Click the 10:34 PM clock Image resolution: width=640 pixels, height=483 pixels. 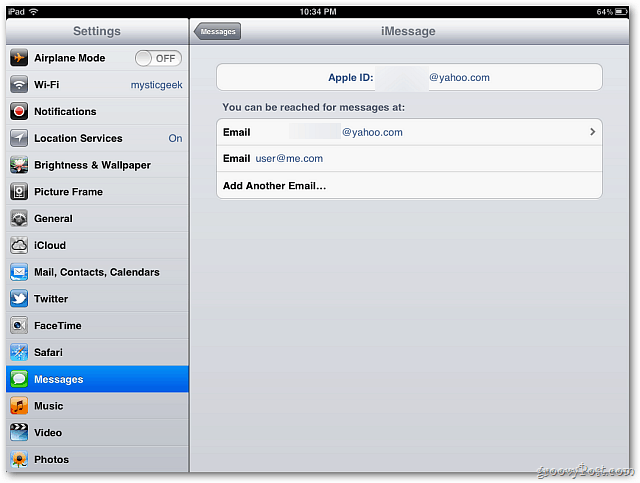click(318, 12)
